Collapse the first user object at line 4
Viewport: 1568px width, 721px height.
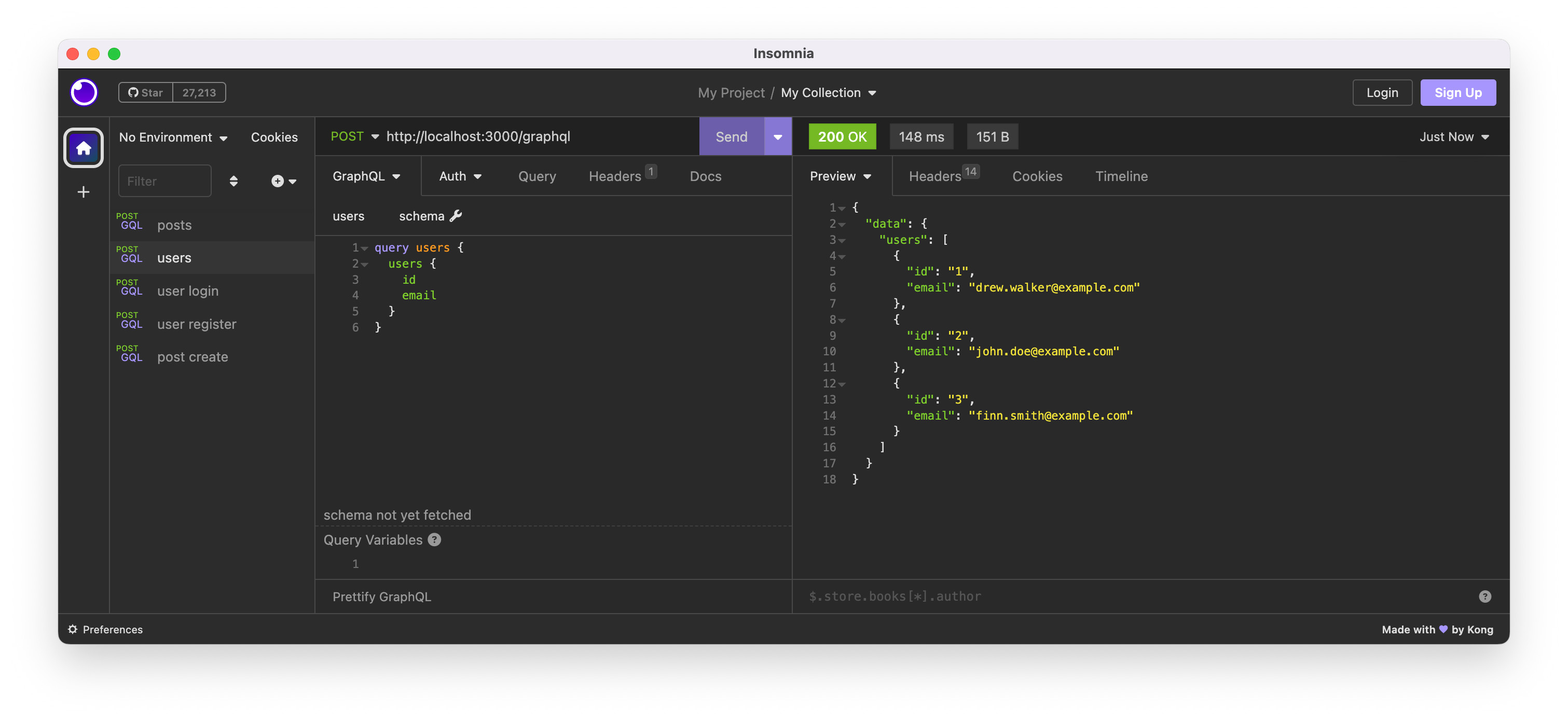842,256
